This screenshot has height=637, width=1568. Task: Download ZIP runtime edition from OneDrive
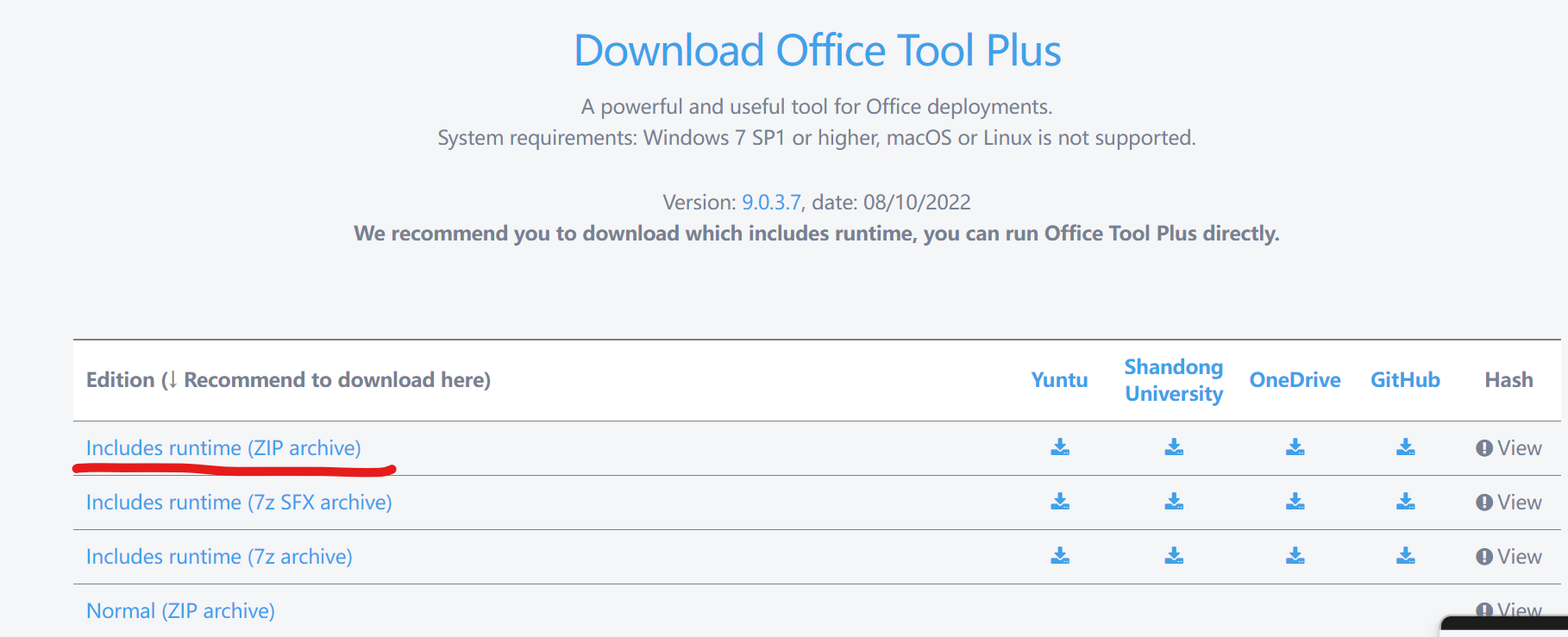pyautogui.click(x=1295, y=447)
